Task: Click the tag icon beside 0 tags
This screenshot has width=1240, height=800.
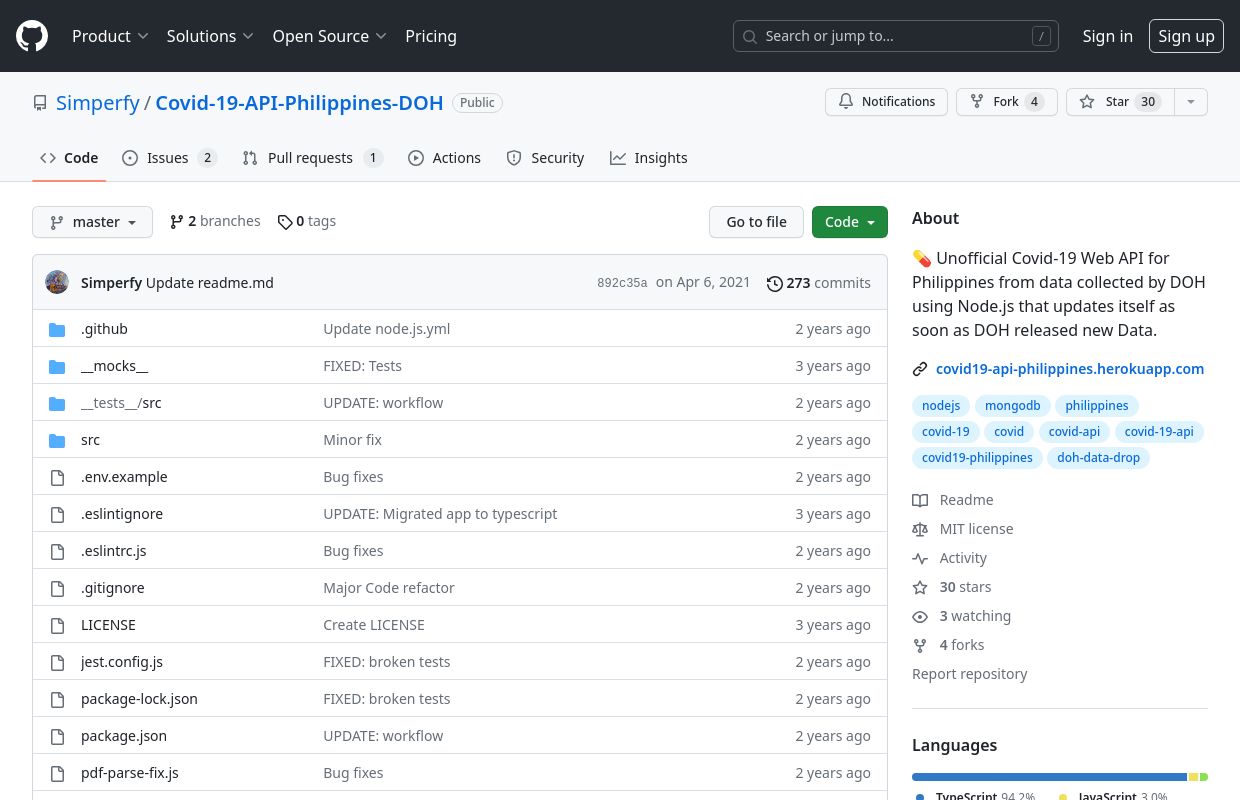Action: 285,222
